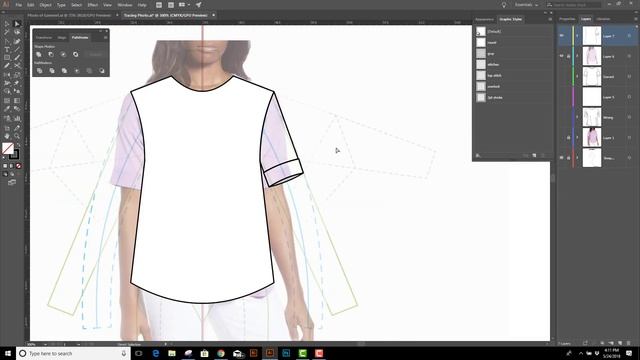Select the Rectangle tool
This screenshot has height=360, width=640.
coord(7,58)
